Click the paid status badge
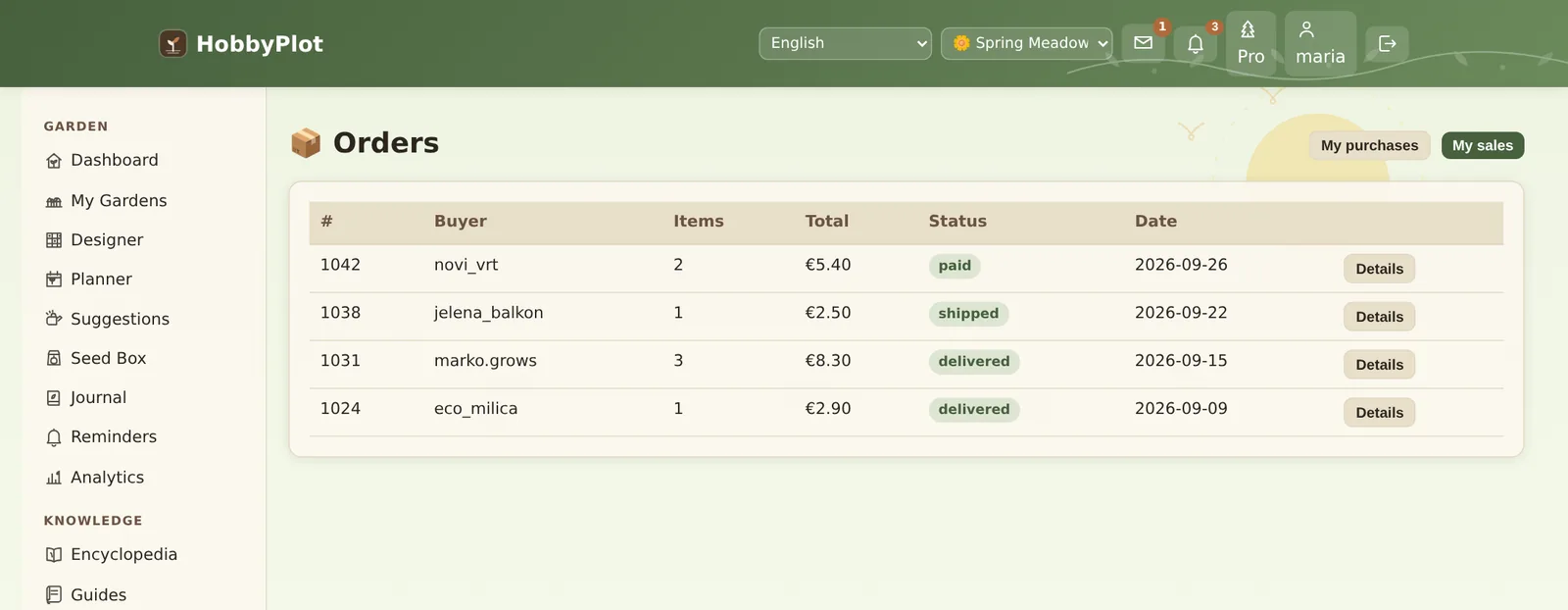Image resolution: width=1568 pixels, height=610 pixels. pos(955,266)
